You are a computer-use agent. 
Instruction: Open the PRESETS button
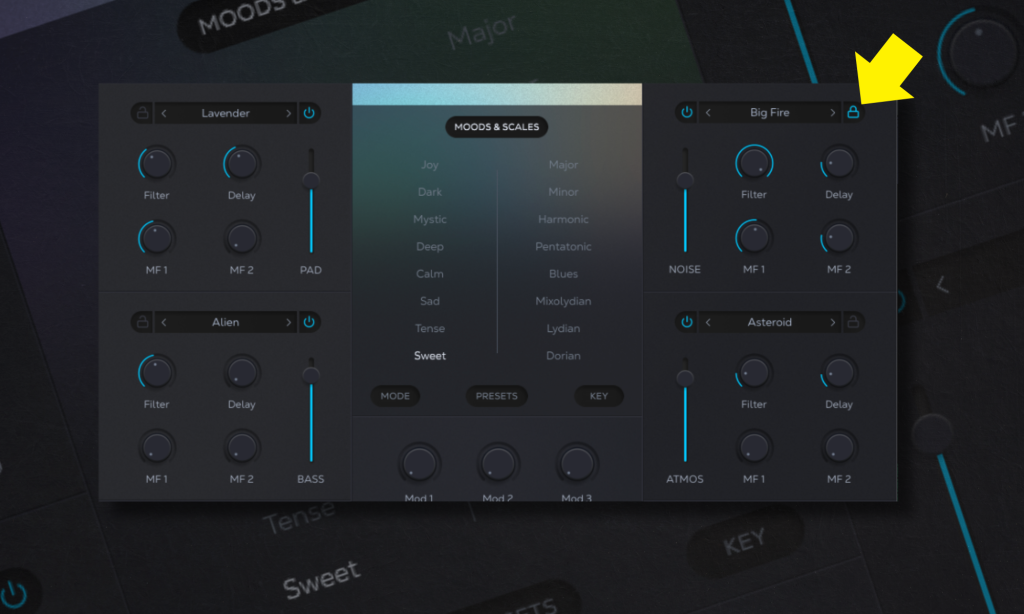496,396
